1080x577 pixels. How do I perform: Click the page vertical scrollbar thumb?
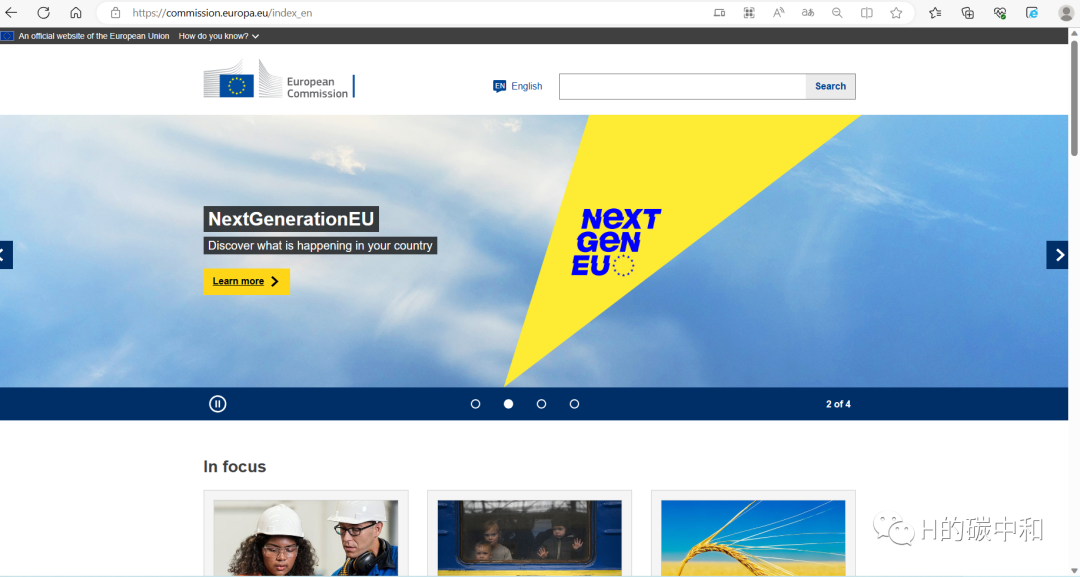(x=1074, y=98)
